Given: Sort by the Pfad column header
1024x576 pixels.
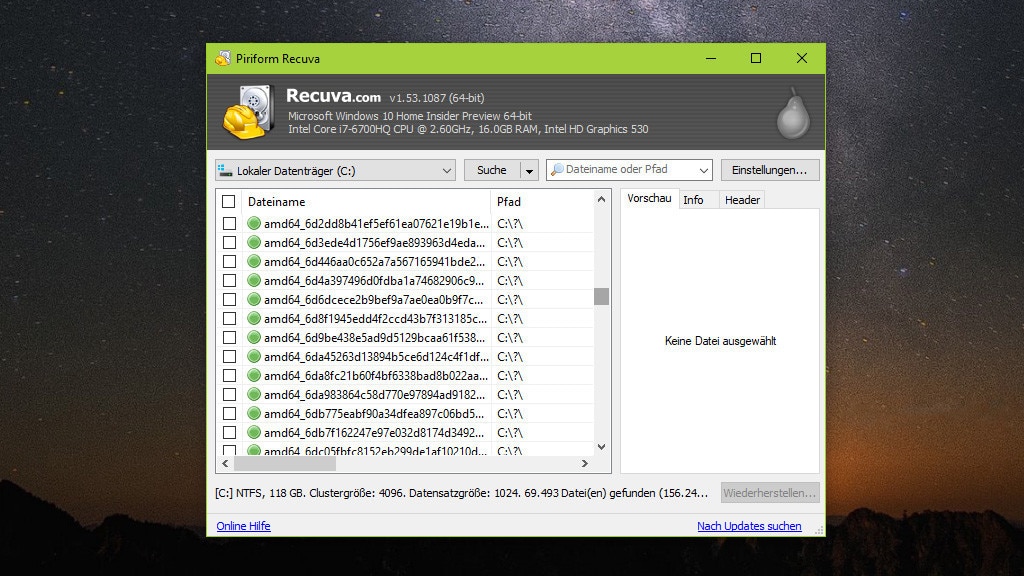Looking at the screenshot, I should click(x=542, y=202).
